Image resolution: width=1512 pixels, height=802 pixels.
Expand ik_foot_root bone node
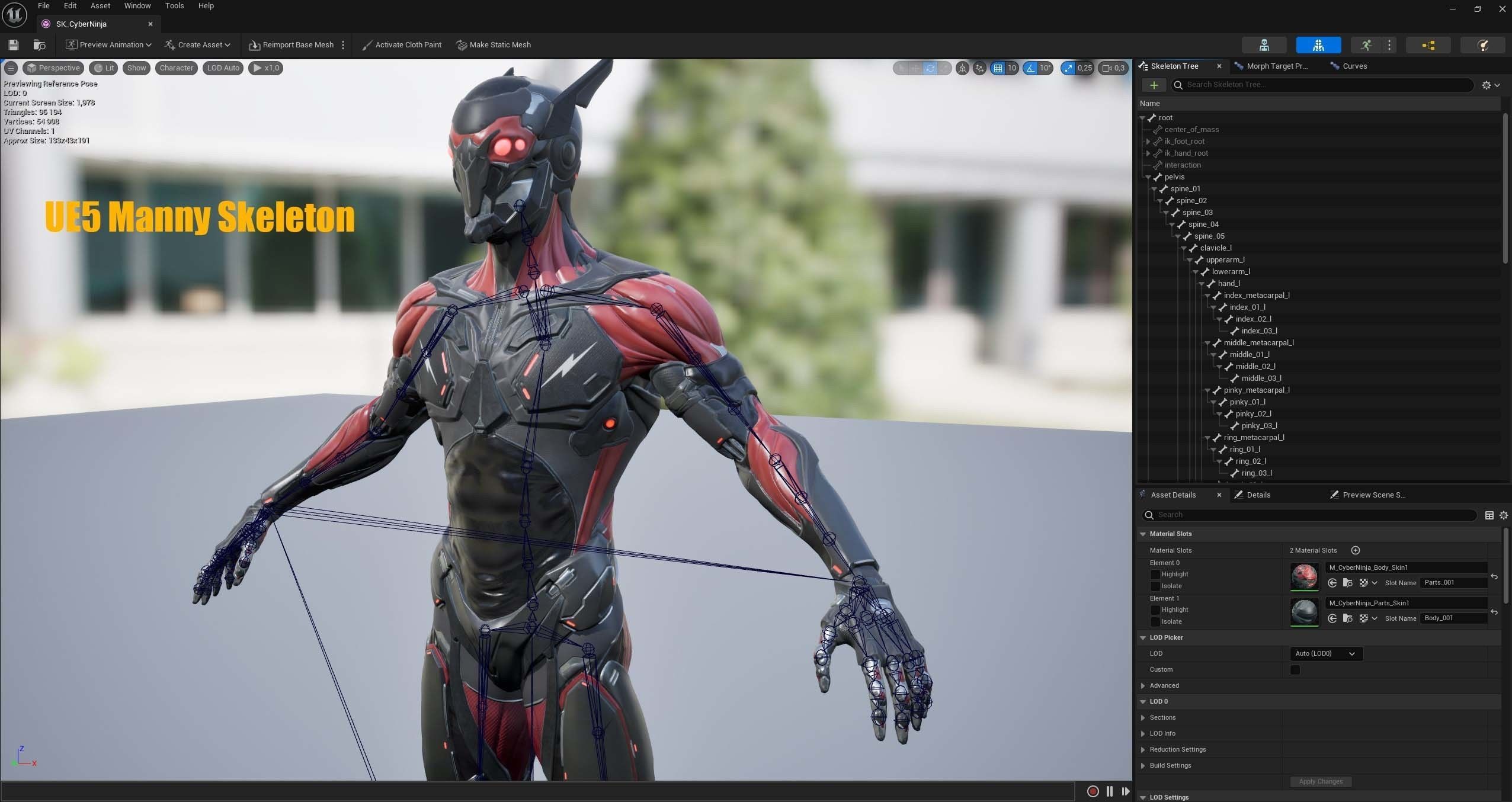coord(1148,142)
